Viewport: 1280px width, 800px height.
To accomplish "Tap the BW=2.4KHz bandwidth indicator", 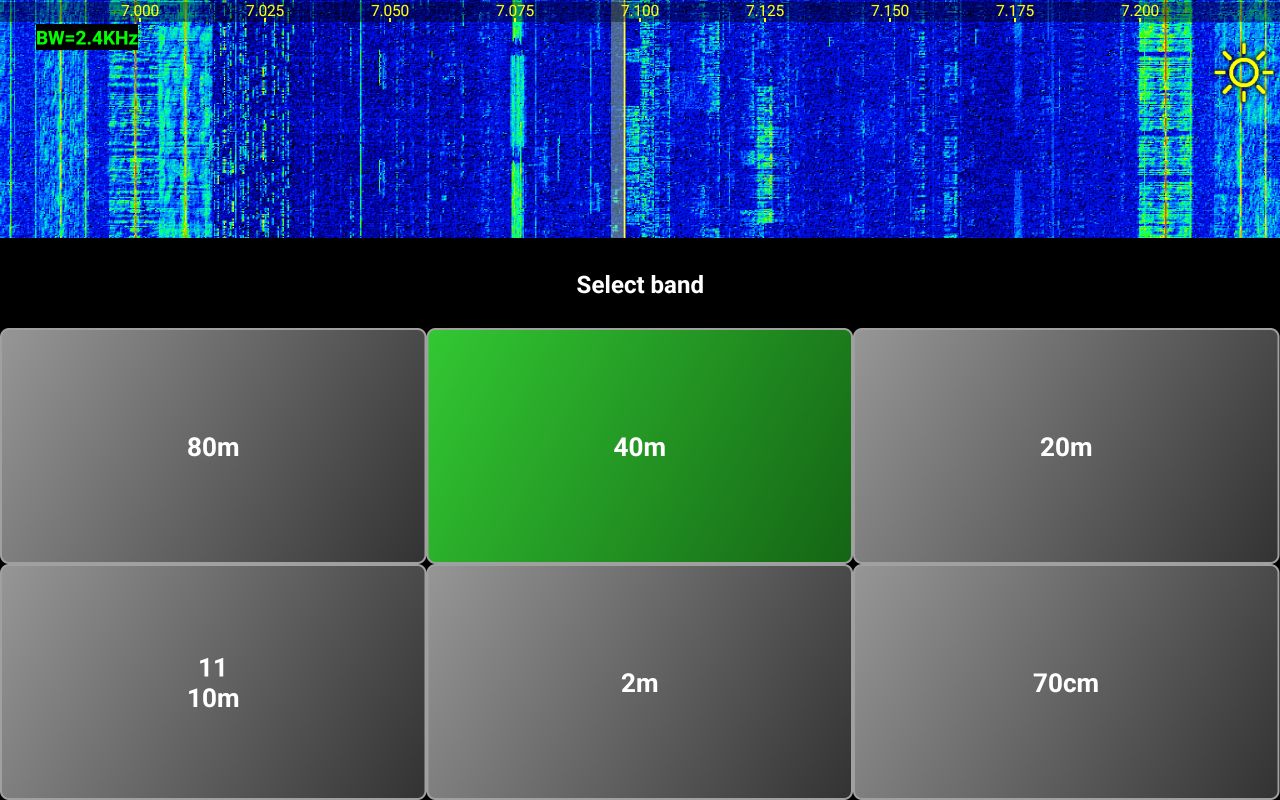I will (x=87, y=39).
